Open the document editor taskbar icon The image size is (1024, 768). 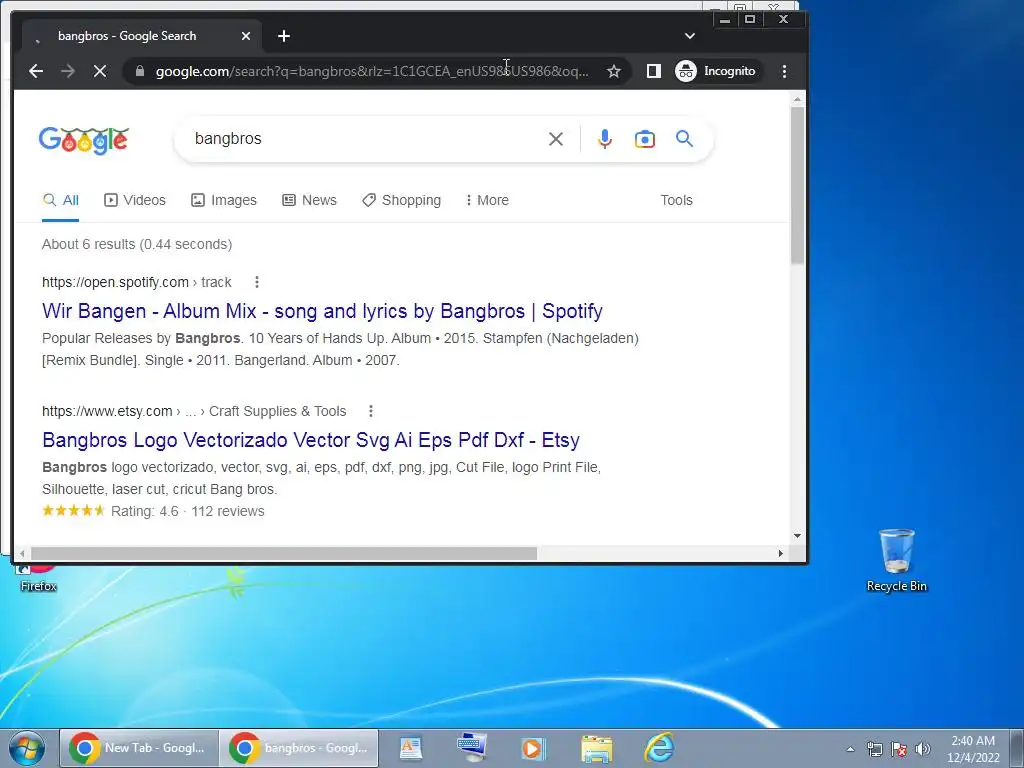click(411, 748)
